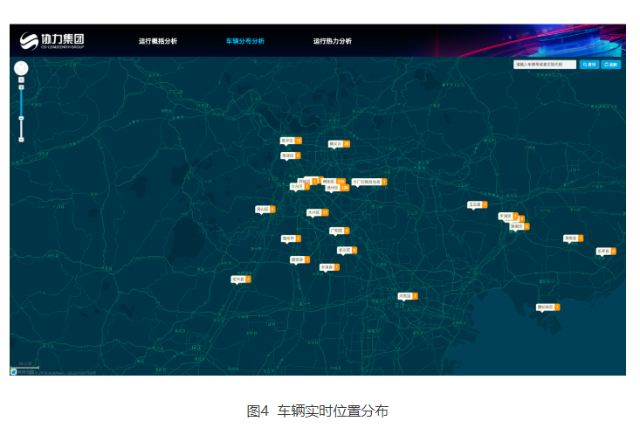Select the 乐亭县 map marker
The width and height of the screenshot is (640, 428).
(x=603, y=251)
